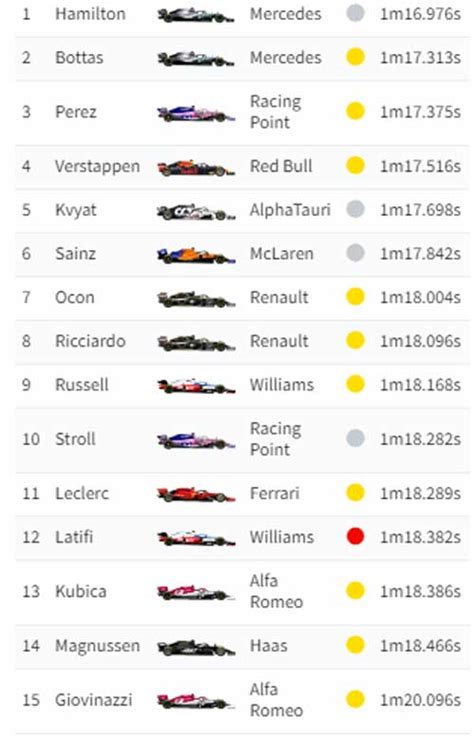Image resolution: width=474 pixels, height=754 pixels.
Task: Click Verstappen's Red Bull car icon
Action: pyautogui.click(x=196, y=167)
